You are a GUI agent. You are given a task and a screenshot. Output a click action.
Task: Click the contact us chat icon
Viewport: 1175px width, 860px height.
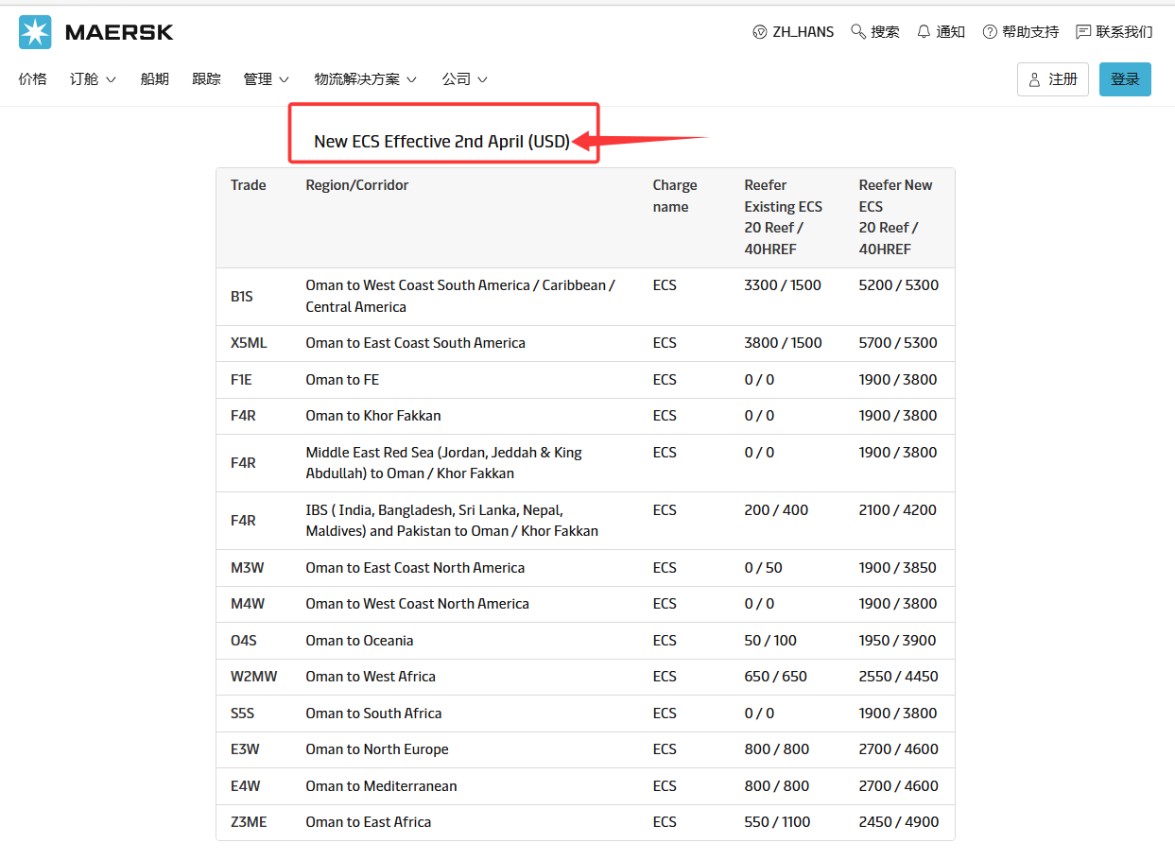[1083, 32]
